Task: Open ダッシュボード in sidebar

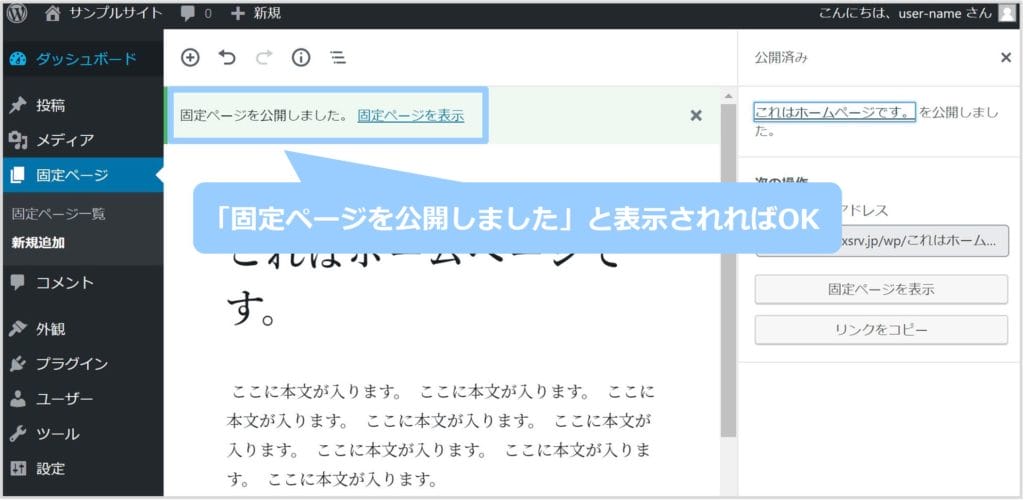Action: coord(82,59)
